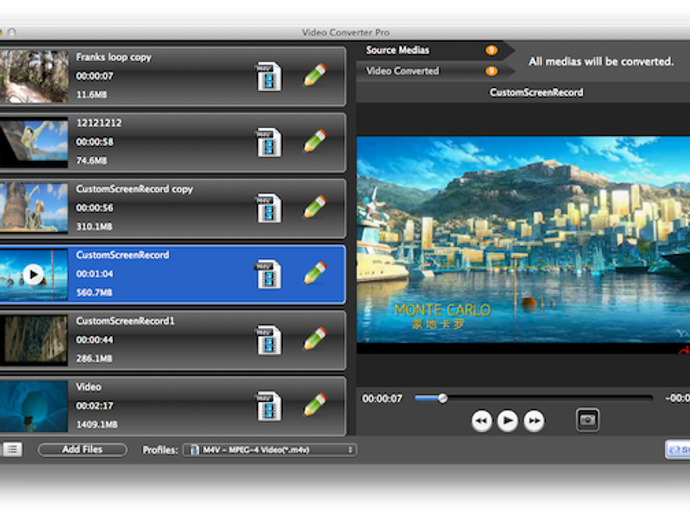Take a snapshot with the camera button
690x518 pixels.
tap(587, 420)
